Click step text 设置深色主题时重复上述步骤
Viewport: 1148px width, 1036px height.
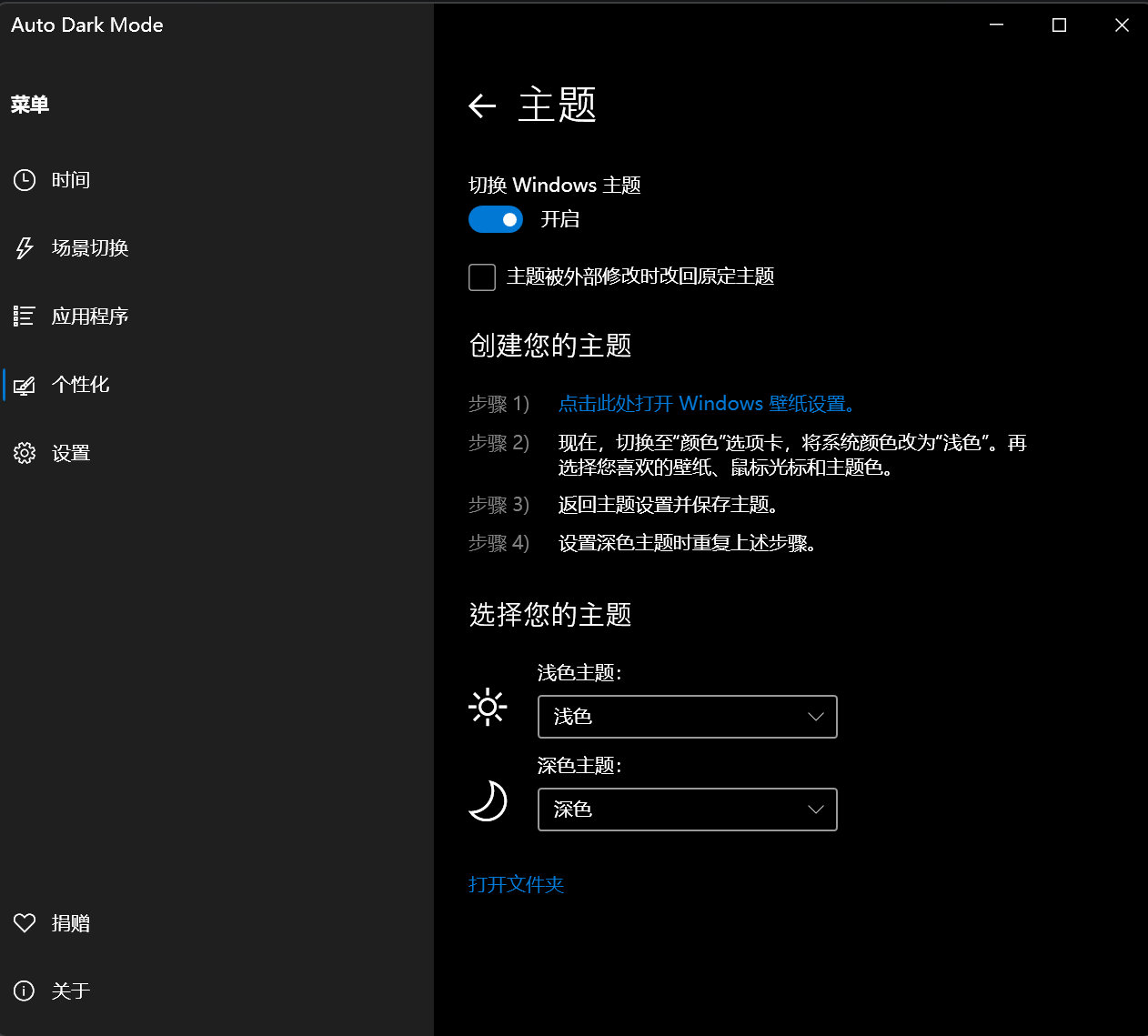(x=688, y=543)
